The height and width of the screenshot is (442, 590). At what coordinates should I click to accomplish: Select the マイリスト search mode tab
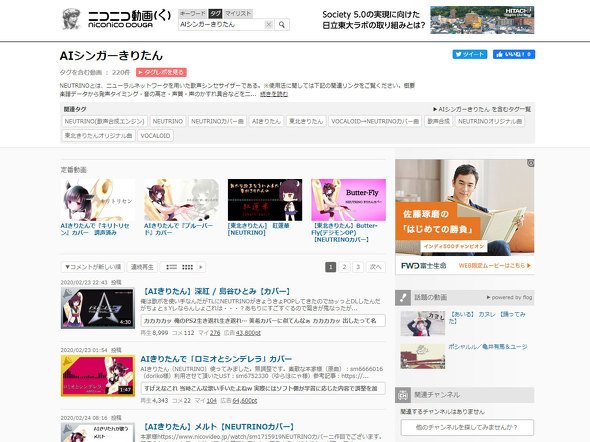click(x=238, y=14)
